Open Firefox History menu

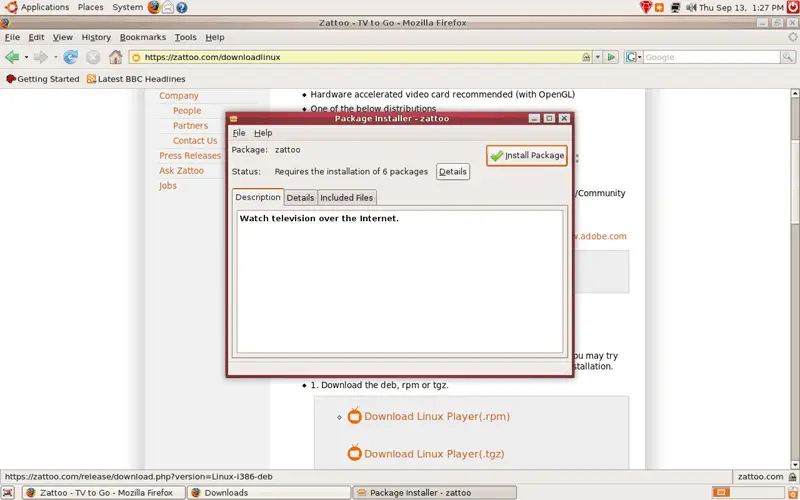pyautogui.click(x=96, y=37)
